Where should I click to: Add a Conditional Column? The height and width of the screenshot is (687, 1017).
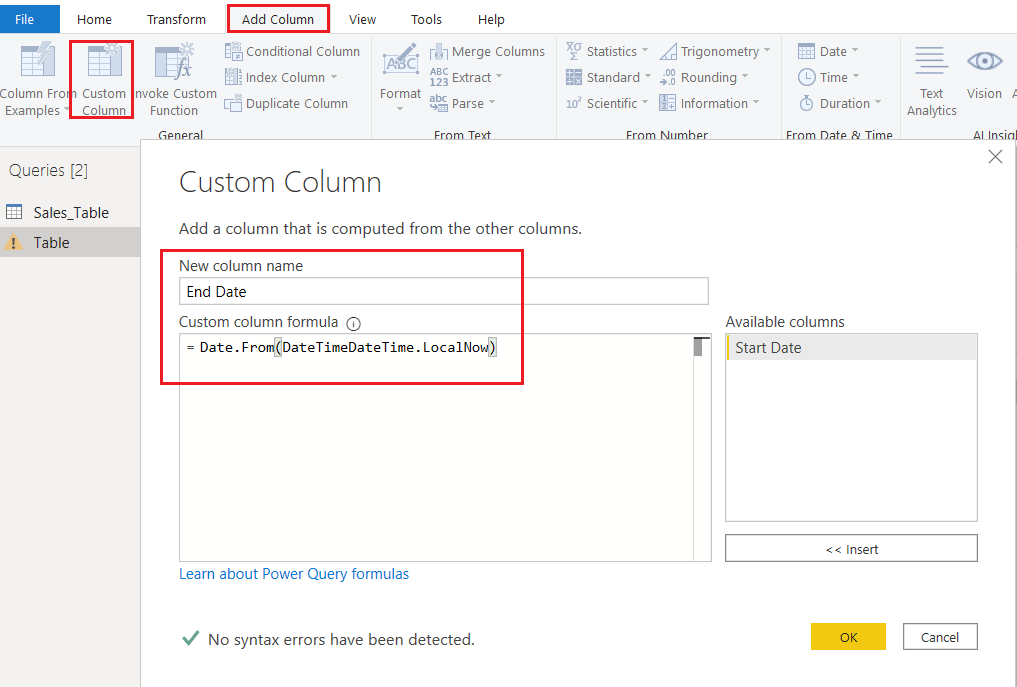coord(293,51)
